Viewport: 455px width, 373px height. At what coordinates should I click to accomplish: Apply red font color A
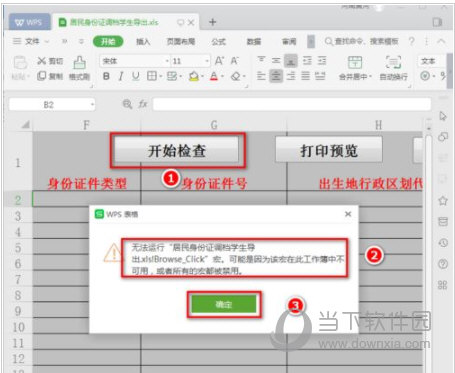pyautogui.click(x=214, y=76)
